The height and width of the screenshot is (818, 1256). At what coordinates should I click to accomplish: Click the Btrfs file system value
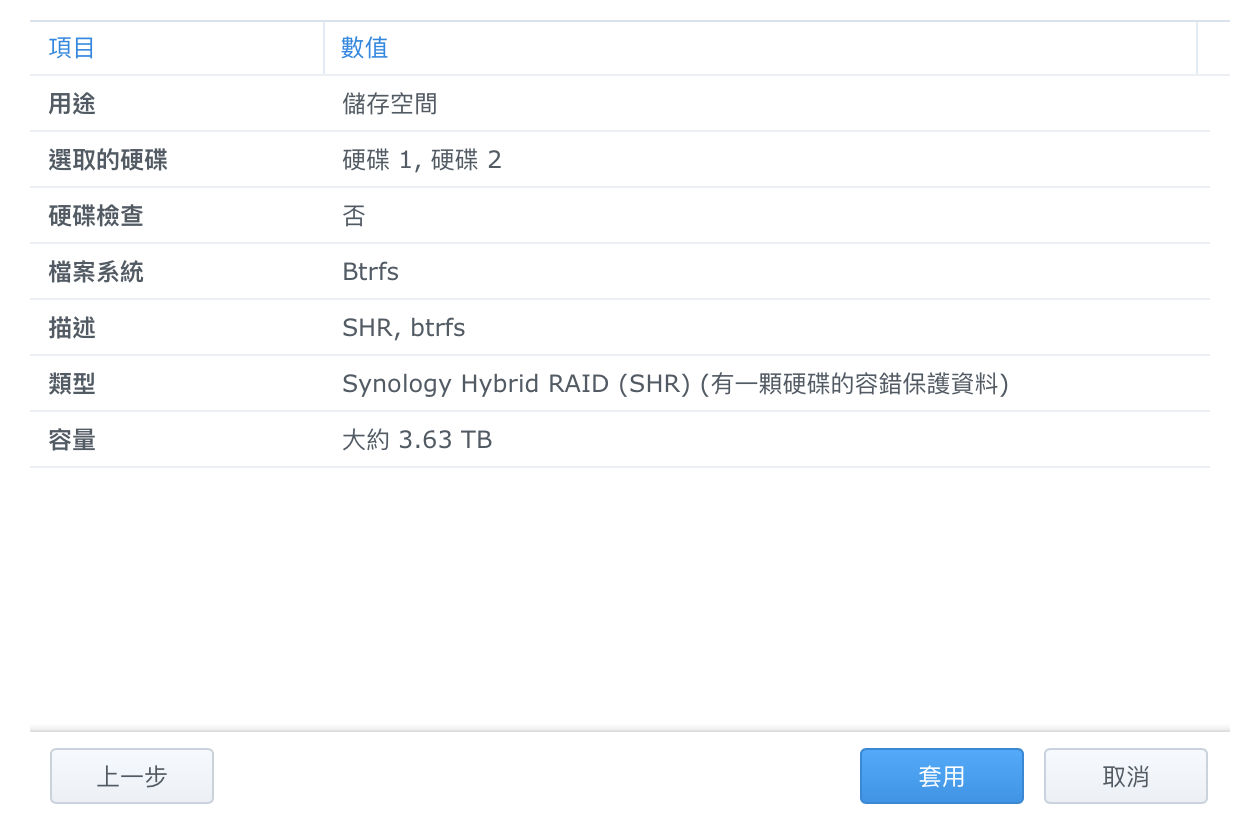371,272
